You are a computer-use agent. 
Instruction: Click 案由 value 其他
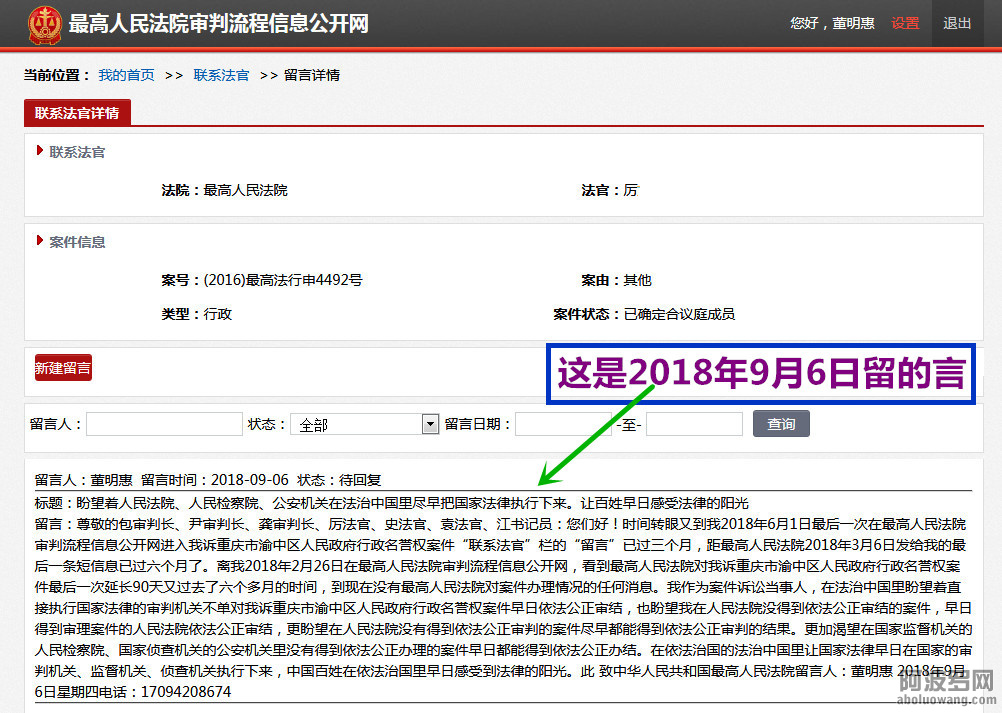point(638,280)
